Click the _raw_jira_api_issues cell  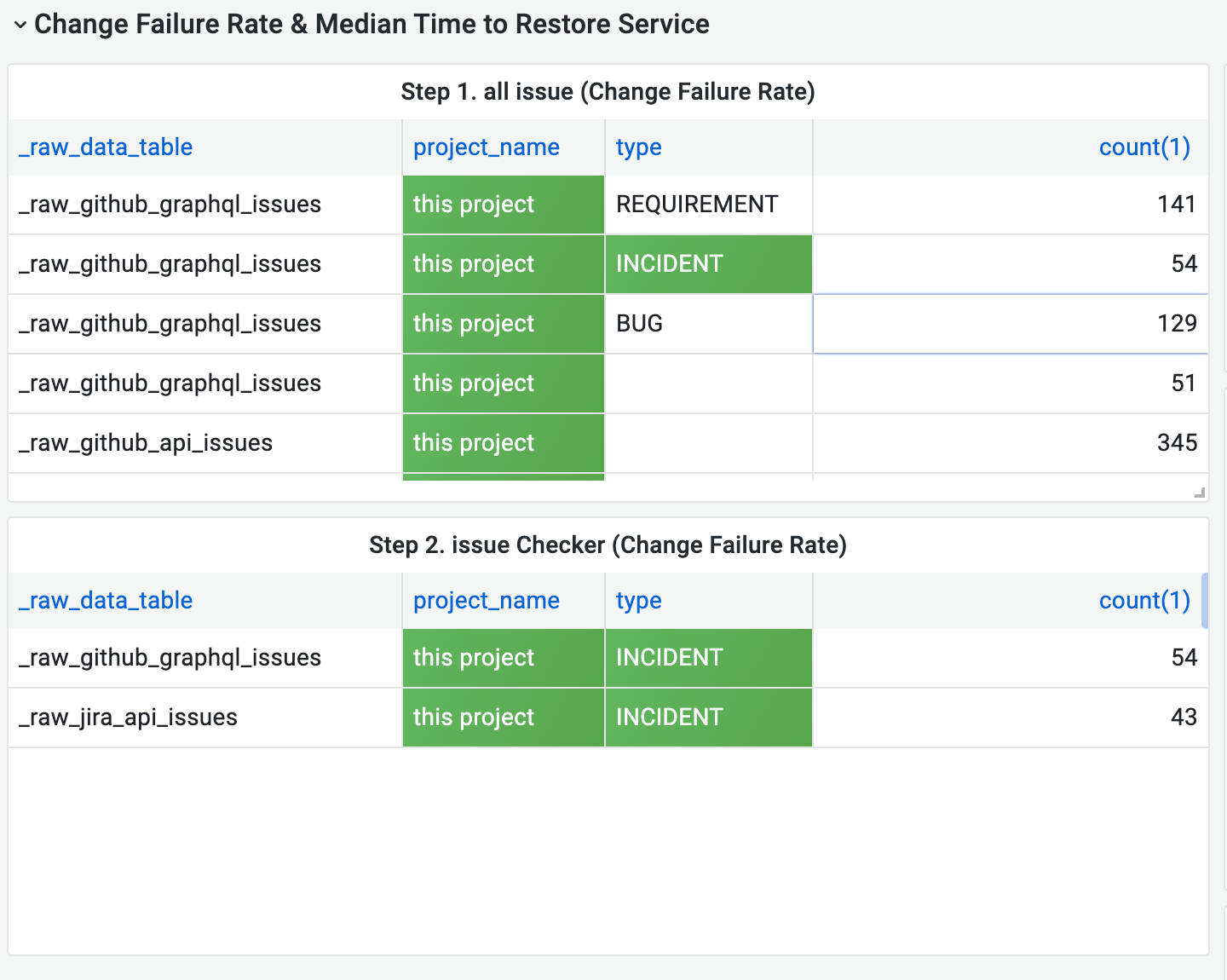tap(129, 718)
